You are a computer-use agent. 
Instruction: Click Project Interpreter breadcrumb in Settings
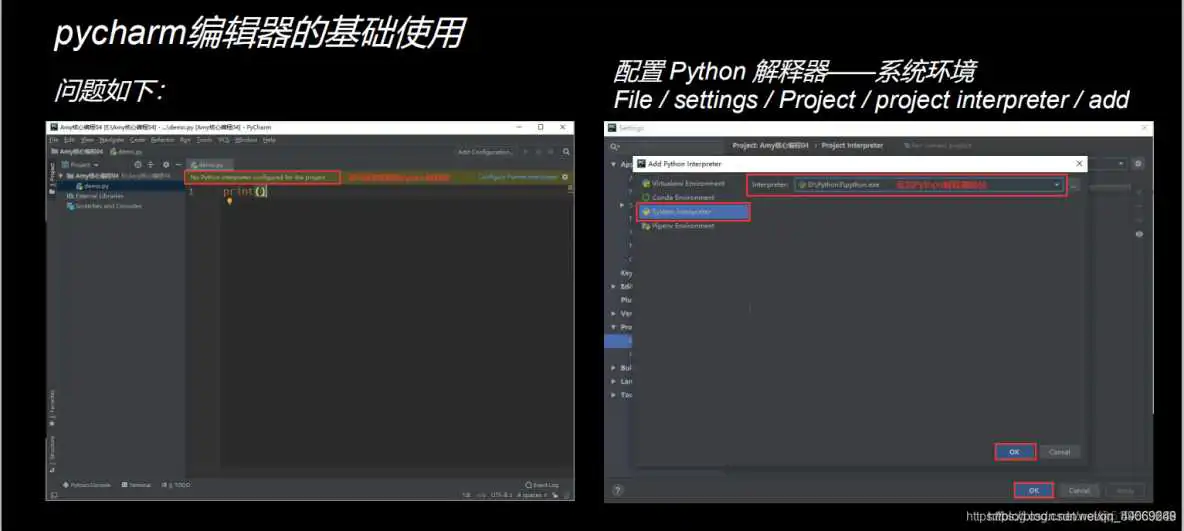[852, 146]
